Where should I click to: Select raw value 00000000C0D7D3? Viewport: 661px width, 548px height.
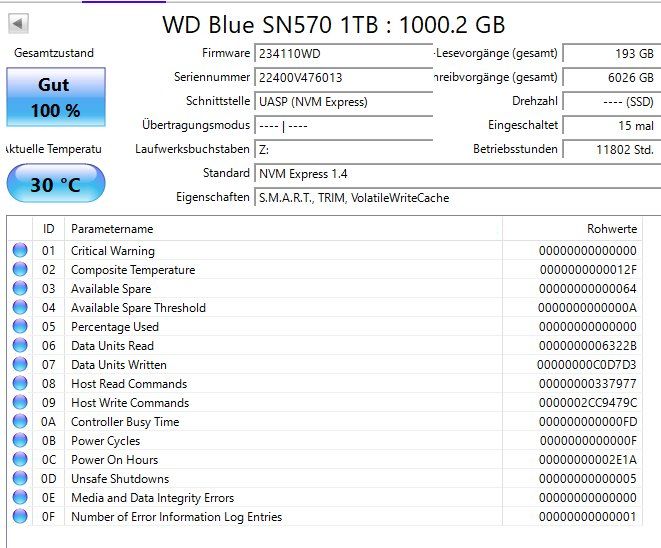coord(587,365)
